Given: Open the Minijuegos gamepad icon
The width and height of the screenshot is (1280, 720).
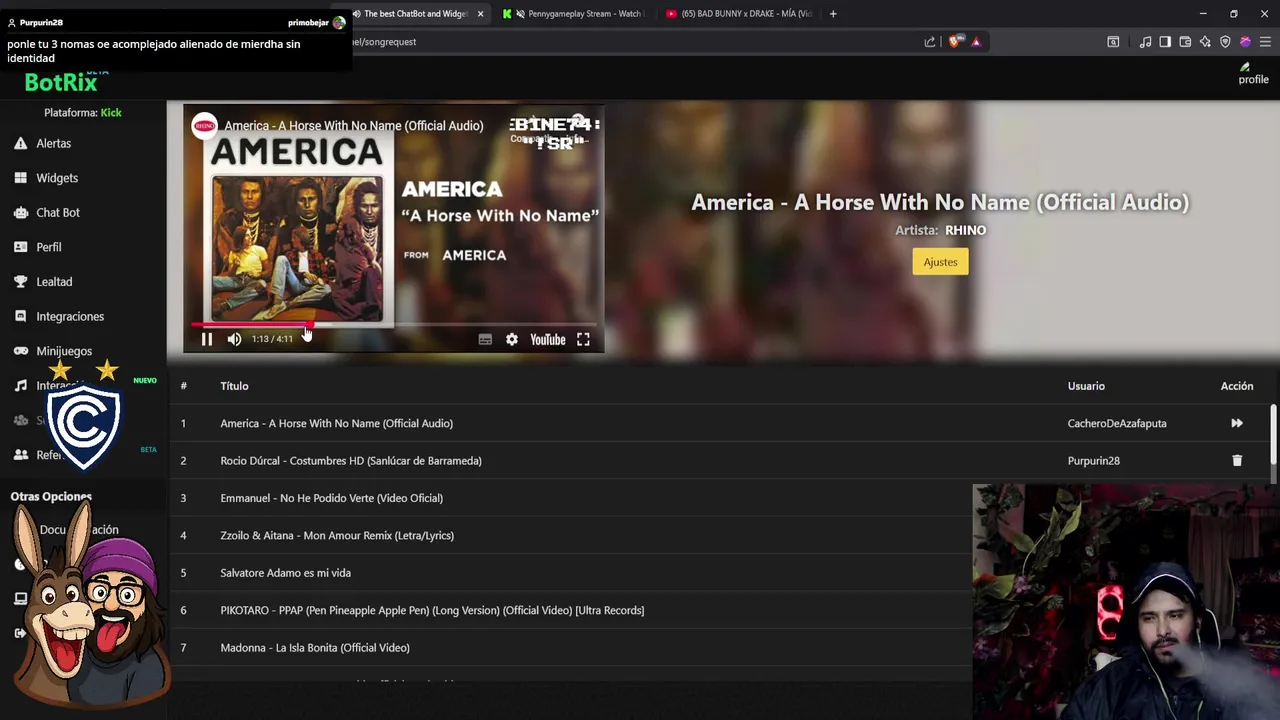Looking at the screenshot, I should point(20,351).
